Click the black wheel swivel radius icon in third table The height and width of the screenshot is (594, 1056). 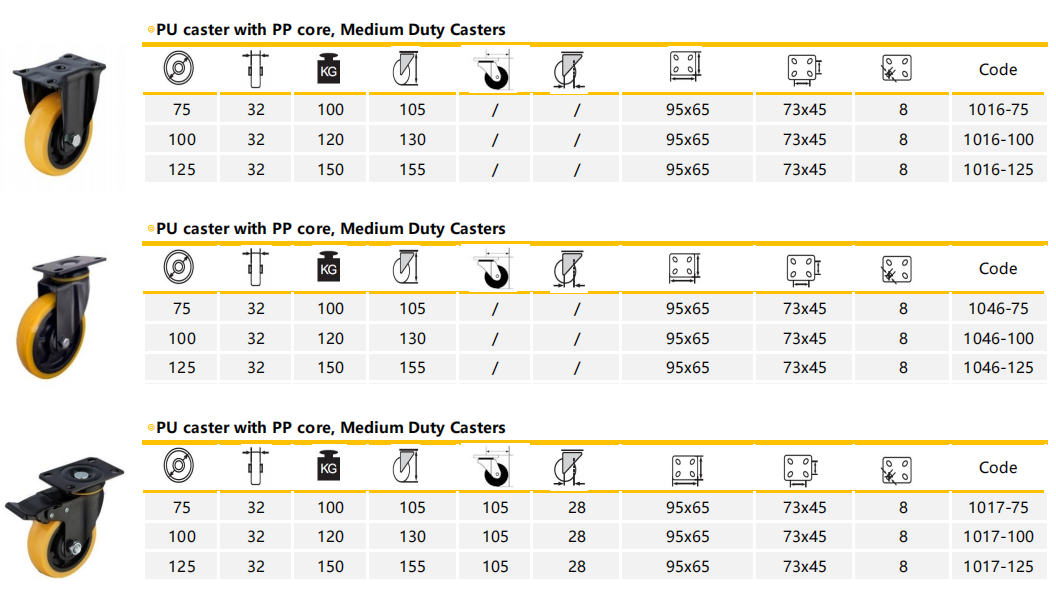coord(494,468)
